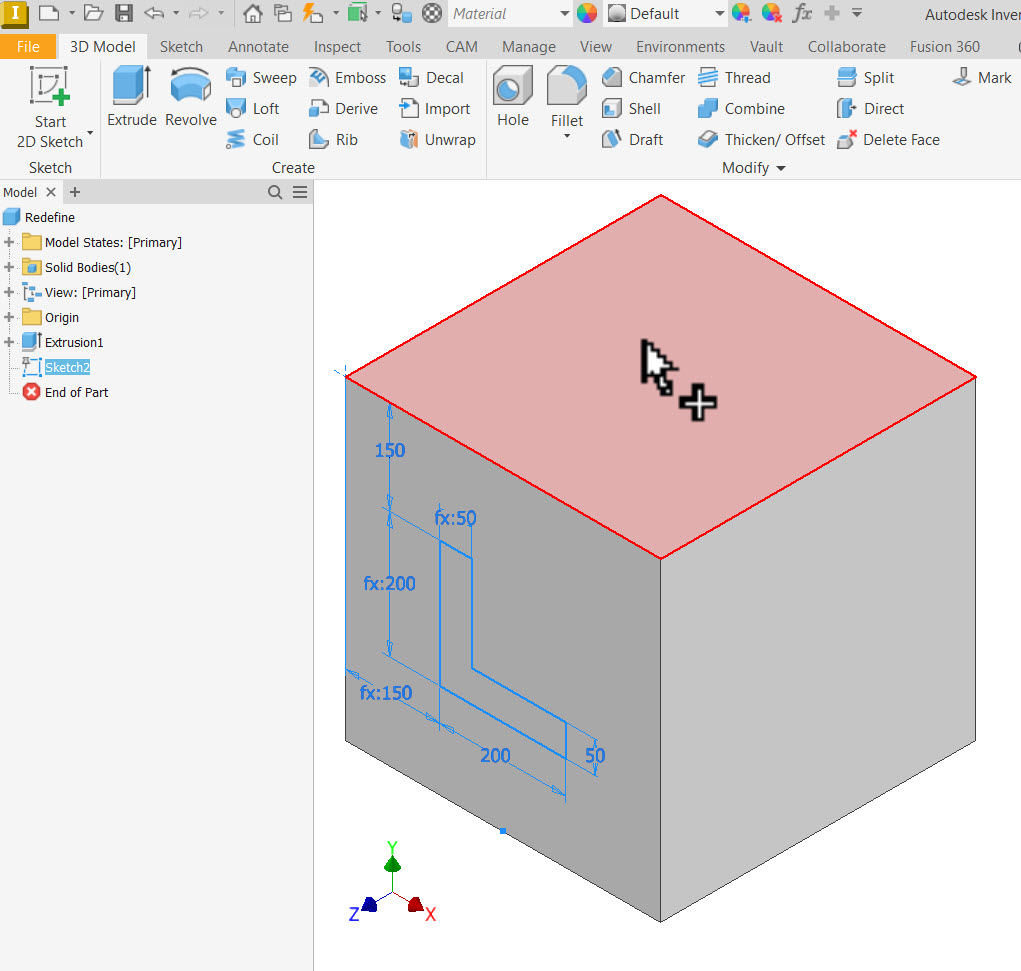Click the Save icon in quick access toolbar
The width and height of the screenshot is (1021, 971).
pyautogui.click(x=123, y=14)
